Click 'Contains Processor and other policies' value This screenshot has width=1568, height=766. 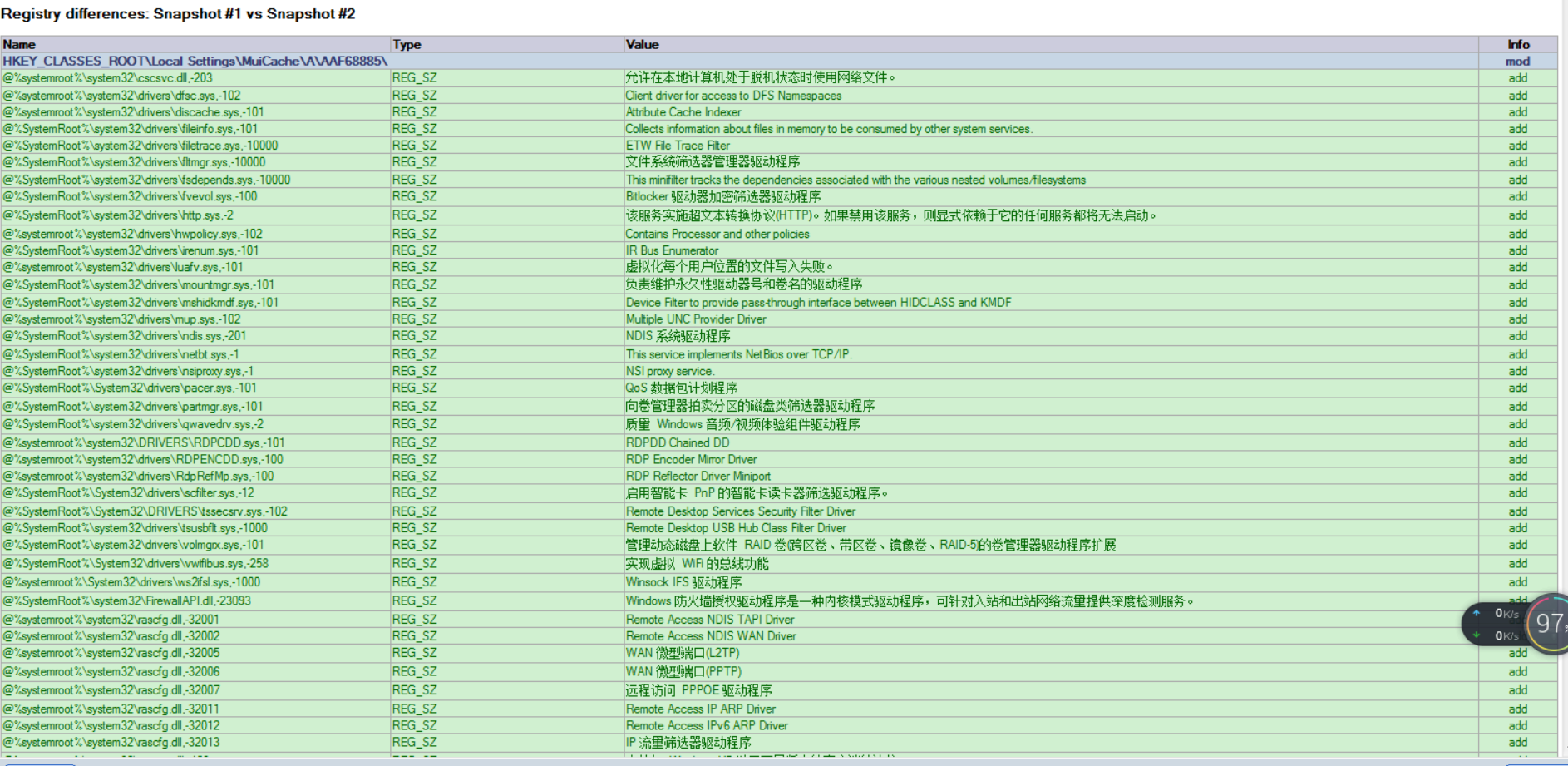(717, 234)
